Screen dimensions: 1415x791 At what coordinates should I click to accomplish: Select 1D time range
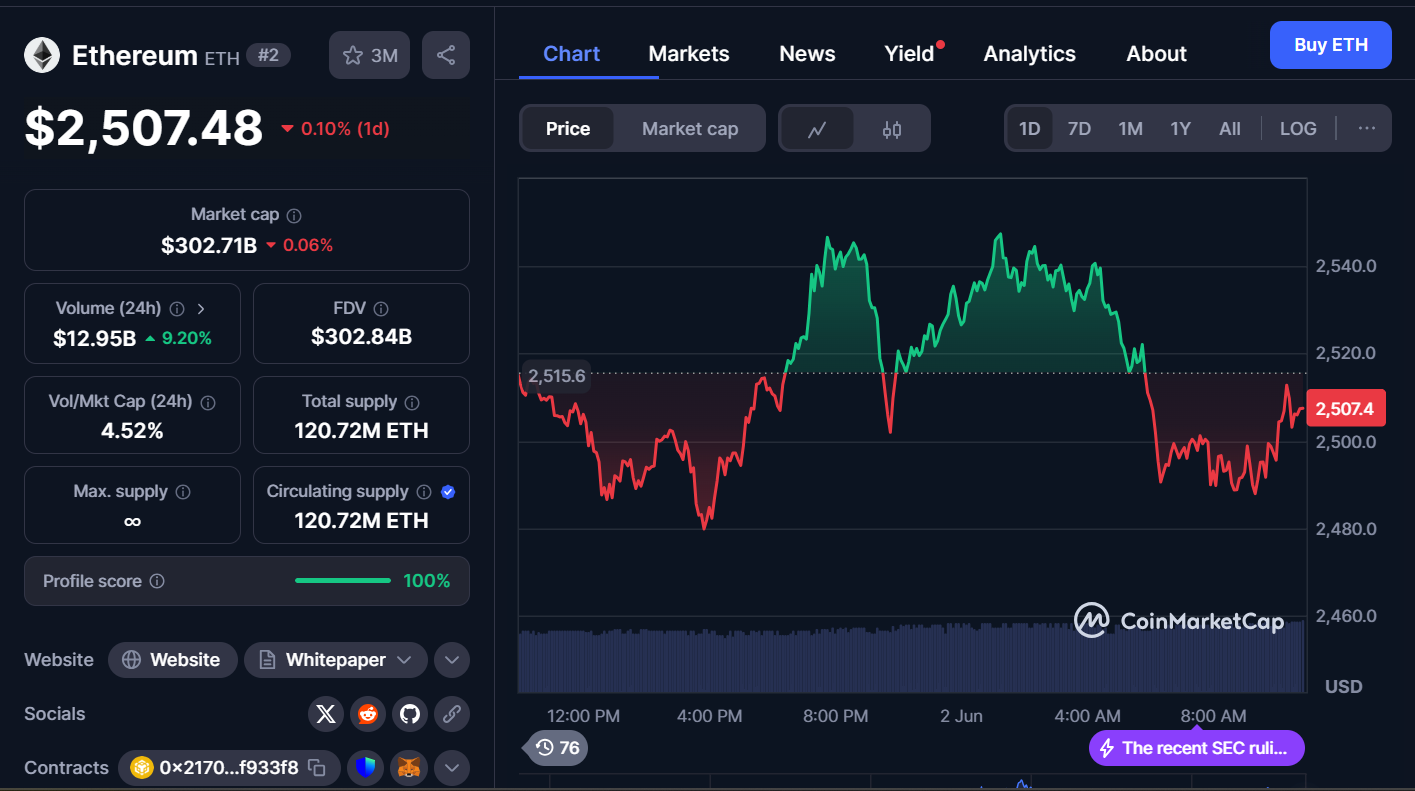[x=1030, y=129]
